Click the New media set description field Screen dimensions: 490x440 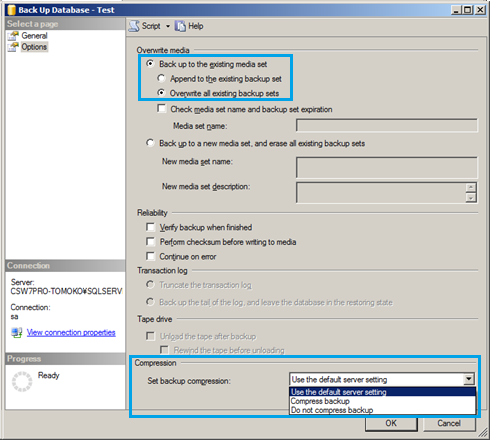[x=381, y=193]
